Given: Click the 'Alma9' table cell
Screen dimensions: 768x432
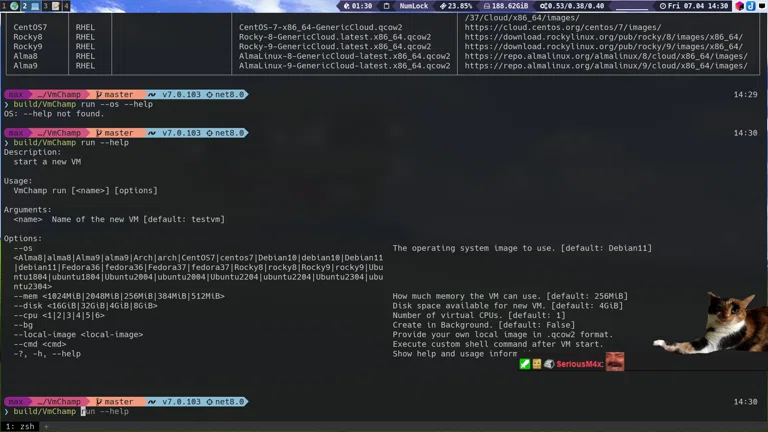Looking at the screenshot, I should tap(25, 66).
